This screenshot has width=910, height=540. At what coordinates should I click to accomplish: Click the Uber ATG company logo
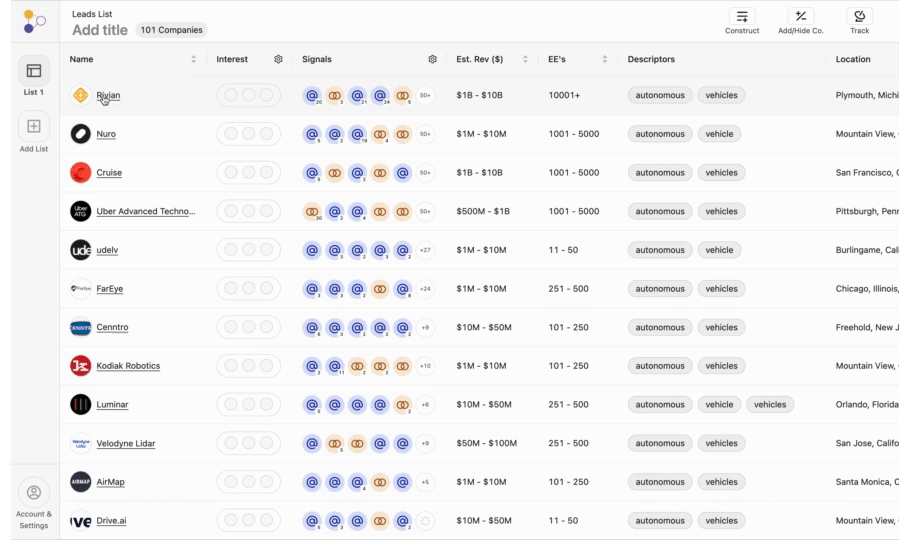click(81, 211)
